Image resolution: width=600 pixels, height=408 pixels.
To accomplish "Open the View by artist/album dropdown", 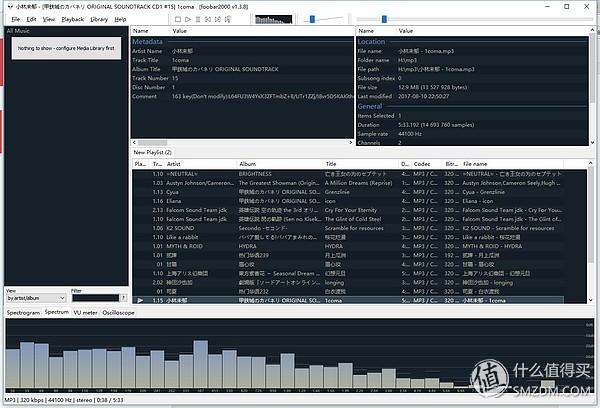I will tap(35, 298).
